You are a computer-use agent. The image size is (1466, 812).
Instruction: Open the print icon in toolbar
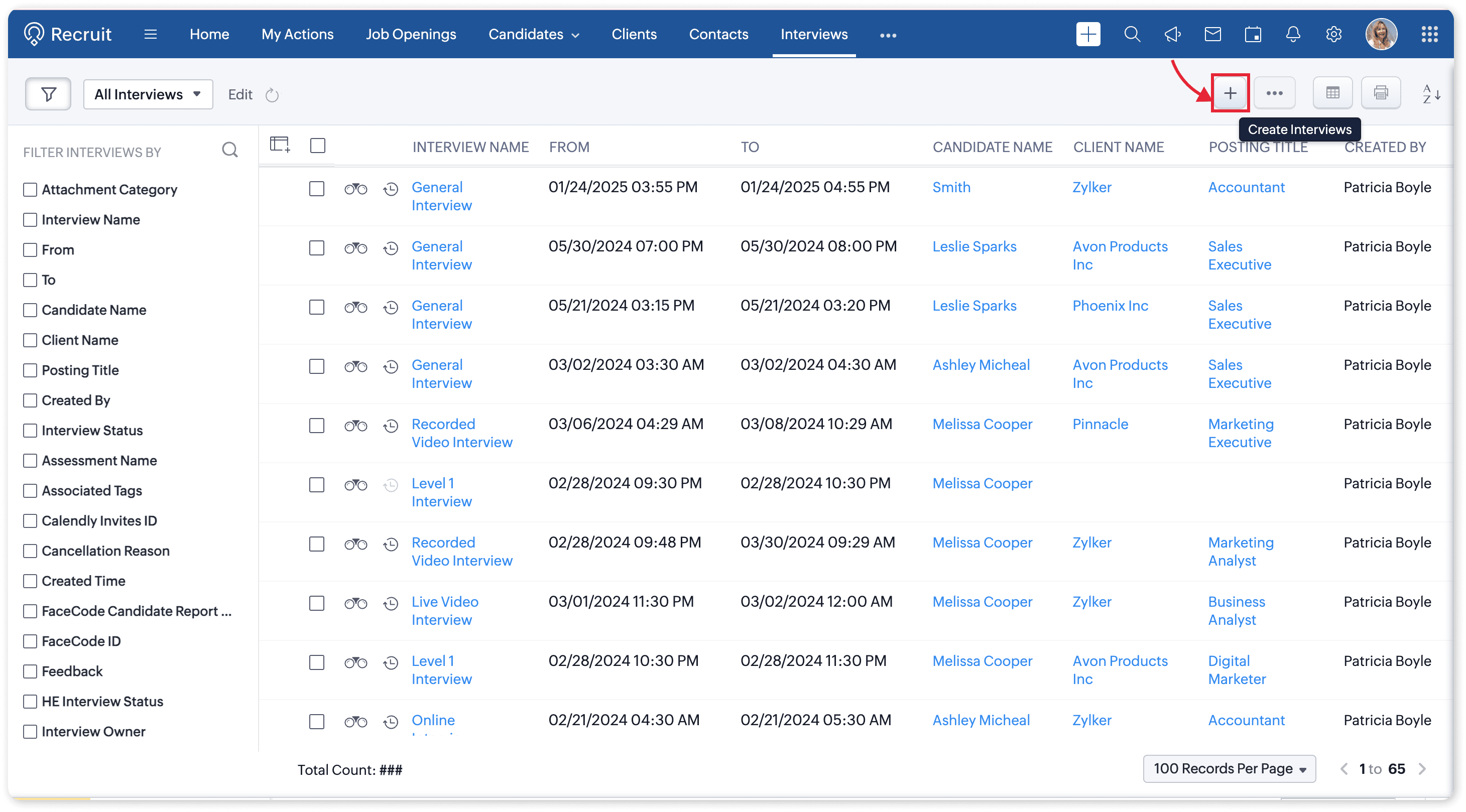1381,93
